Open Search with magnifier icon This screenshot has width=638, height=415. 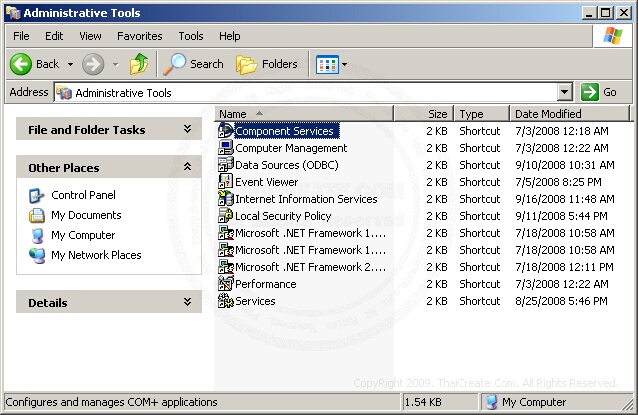coord(174,64)
